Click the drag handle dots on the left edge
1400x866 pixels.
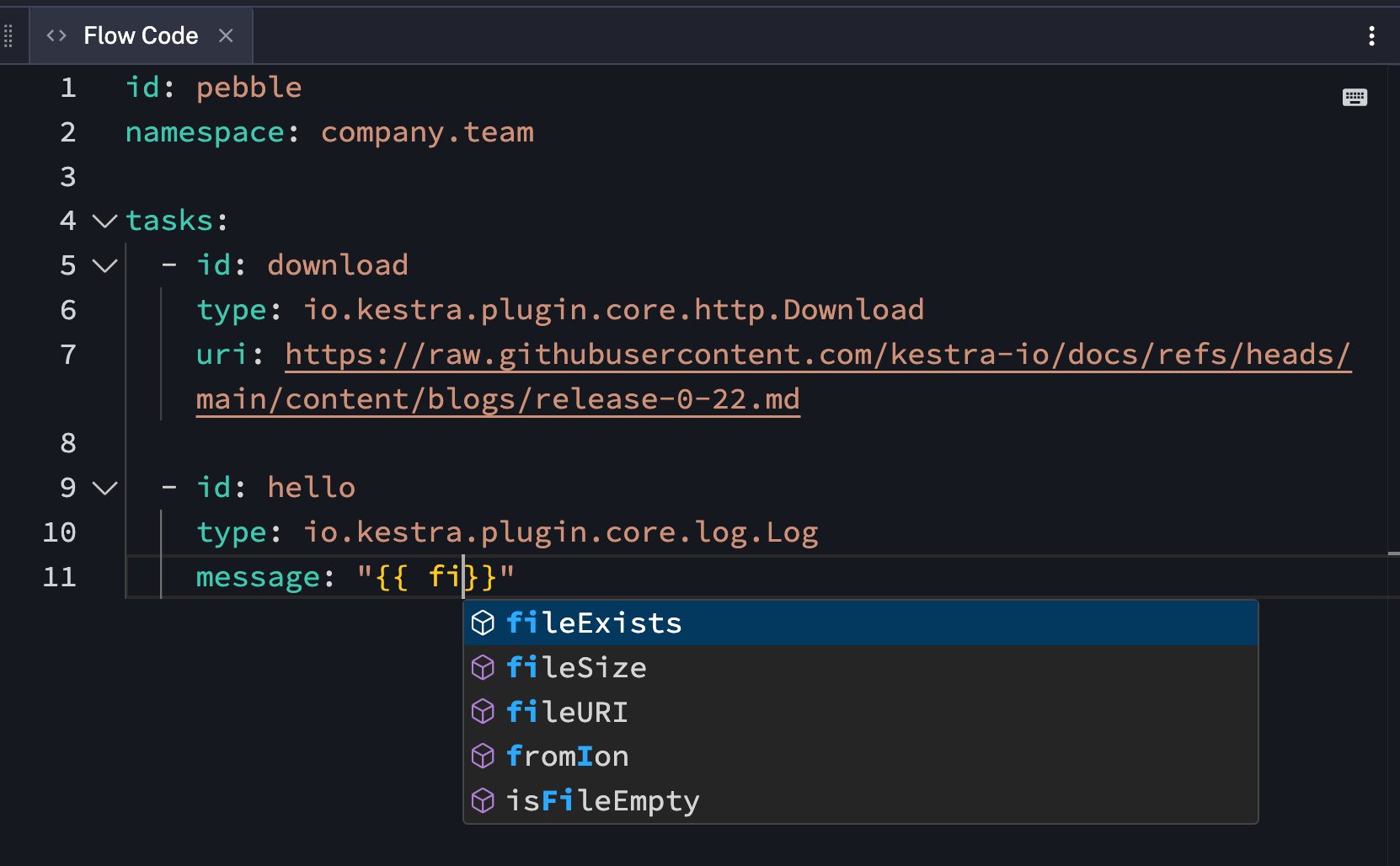click(x=8, y=35)
